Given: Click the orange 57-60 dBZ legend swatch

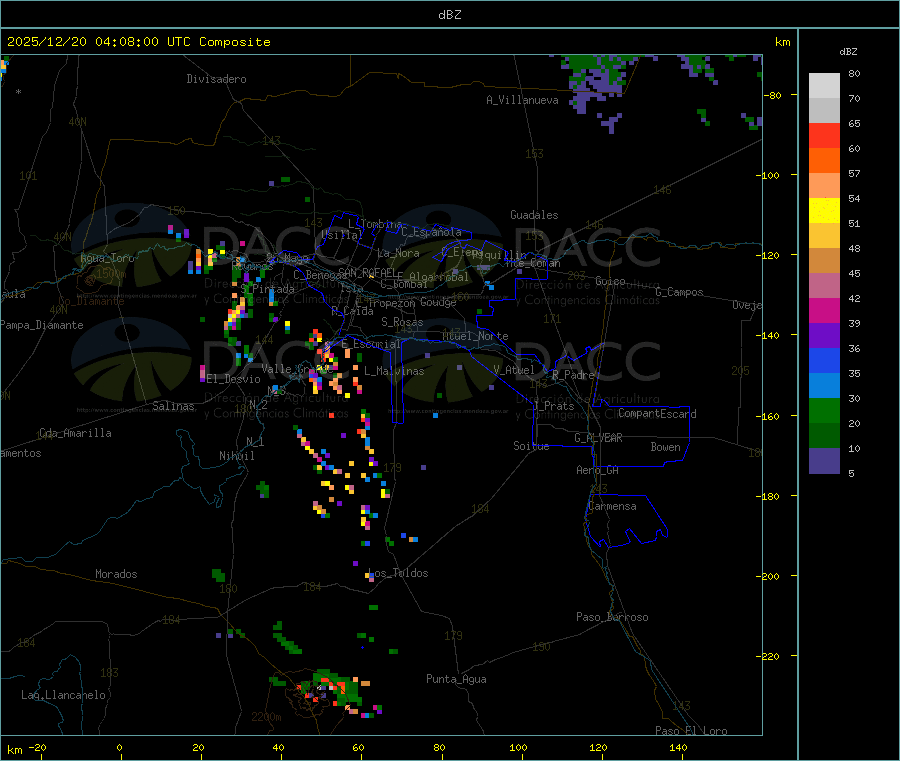Looking at the screenshot, I should [x=824, y=161].
